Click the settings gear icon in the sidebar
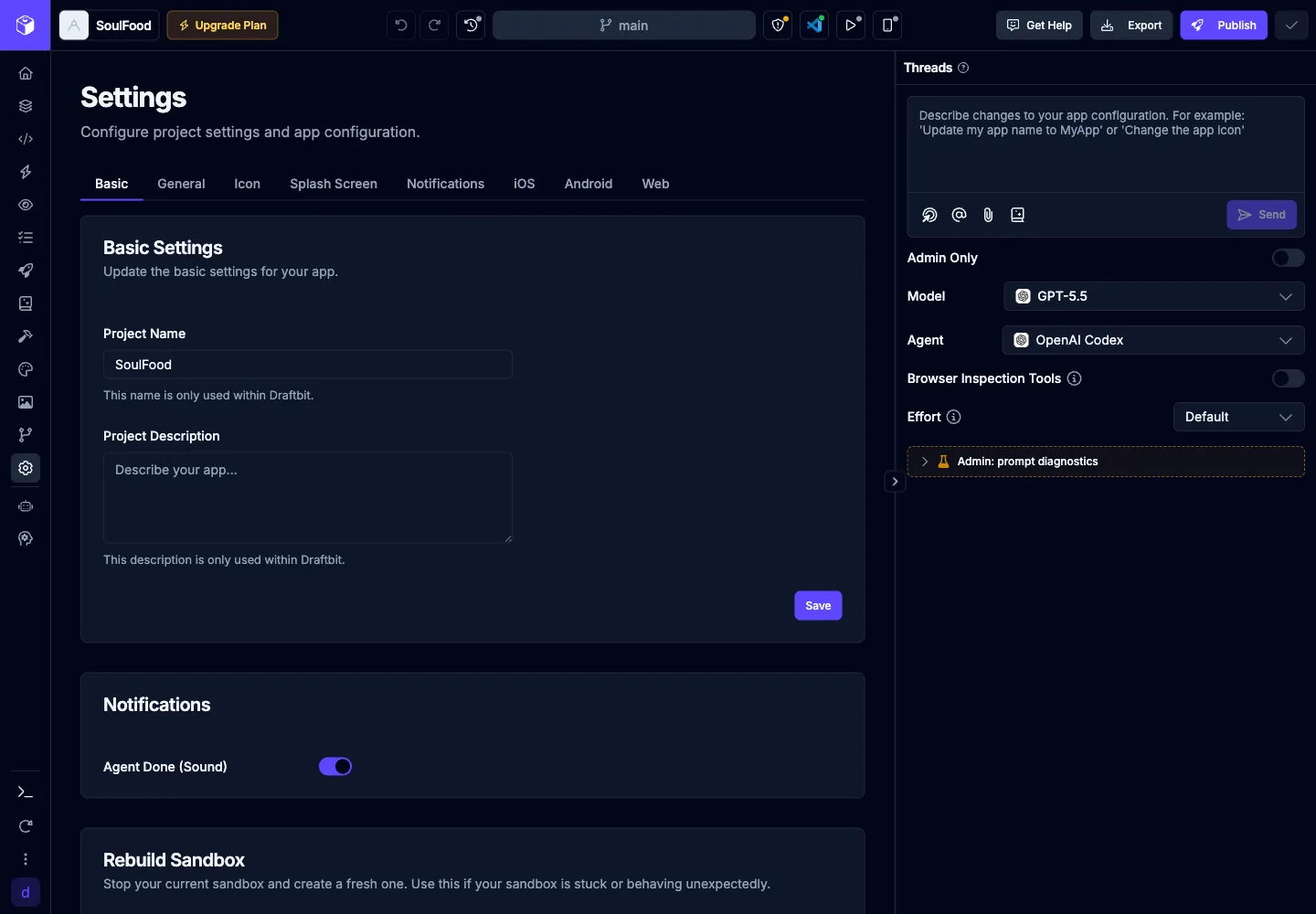Viewport: 1316px width, 914px height. 26,468
